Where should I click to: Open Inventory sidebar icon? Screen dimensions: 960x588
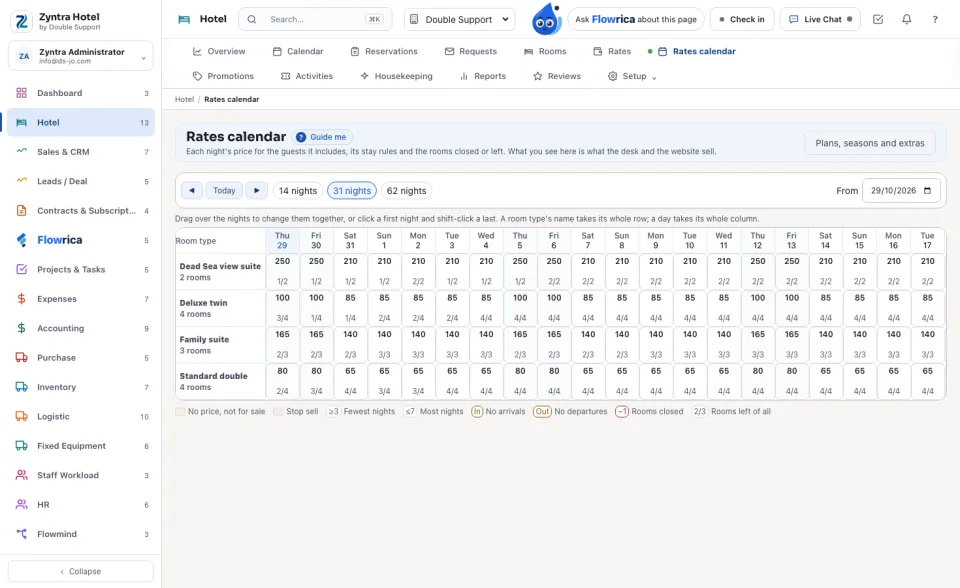pos(21,386)
